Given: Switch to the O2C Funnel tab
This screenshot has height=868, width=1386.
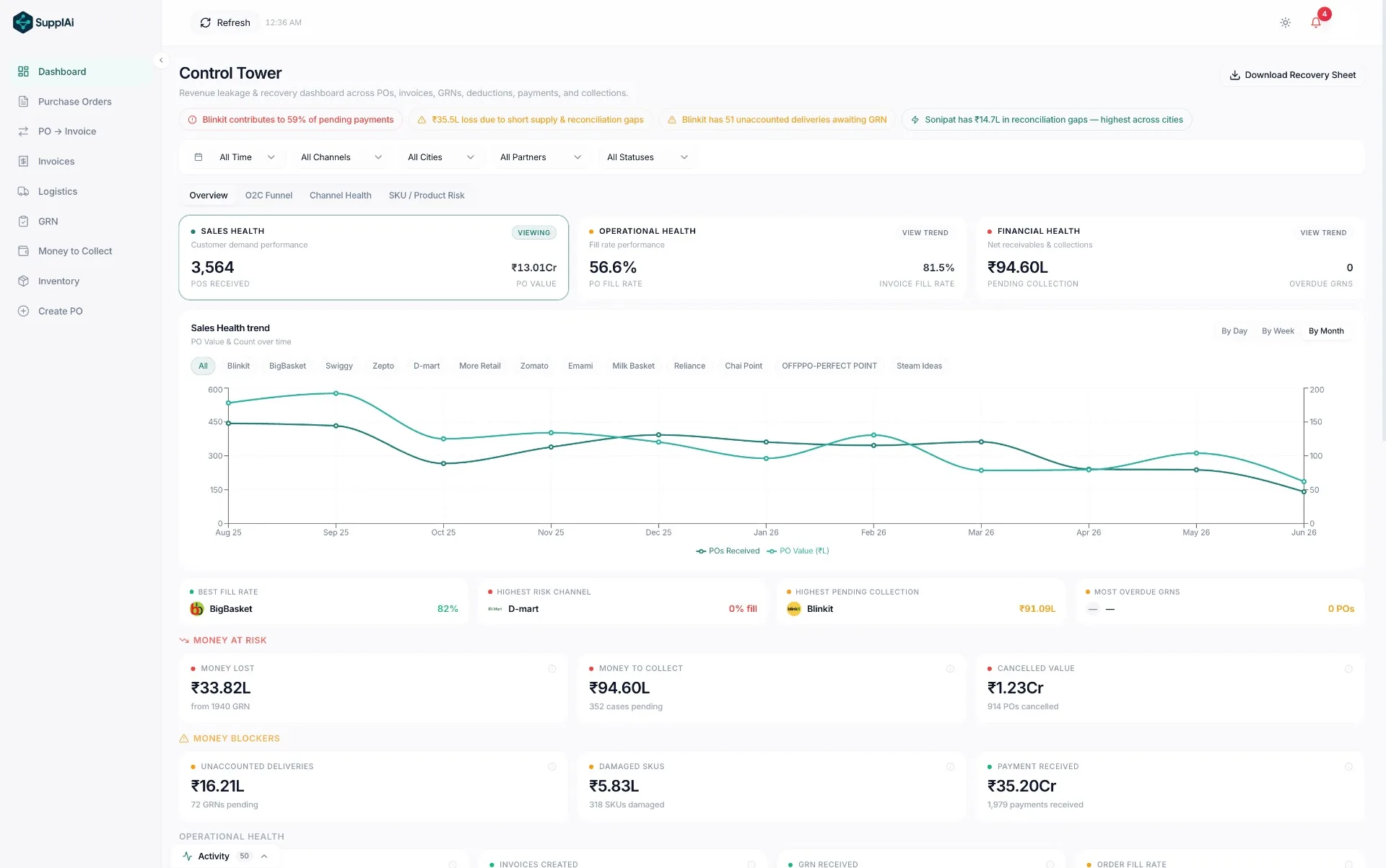Looking at the screenshot, I should click(x=269, y=196).
